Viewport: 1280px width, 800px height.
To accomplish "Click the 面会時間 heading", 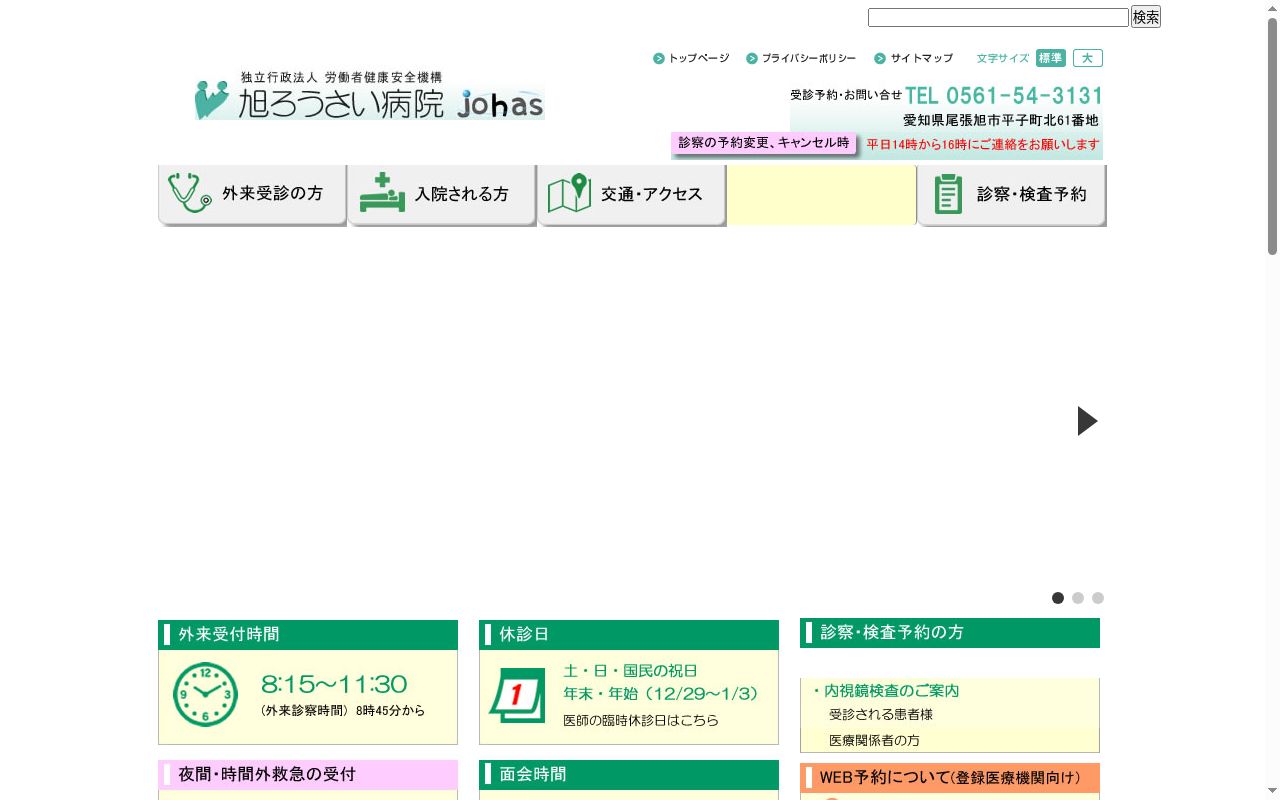I will tap(629, 775).
